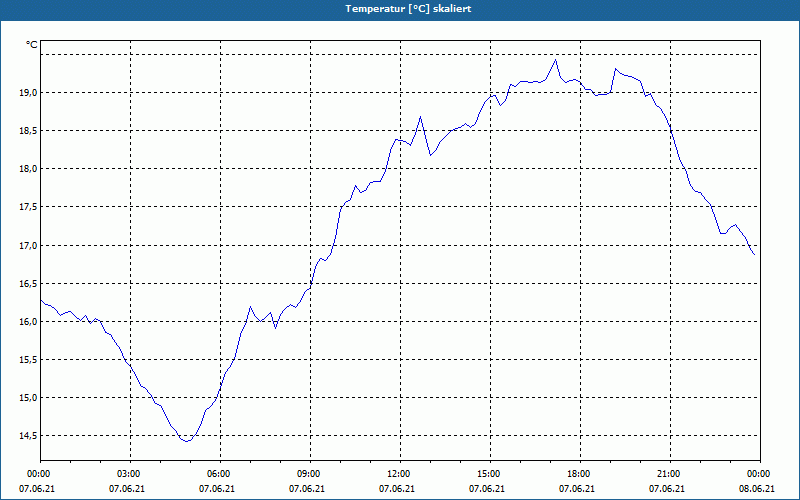Click the curve's minimum point near 05:00

click(187, 441)
